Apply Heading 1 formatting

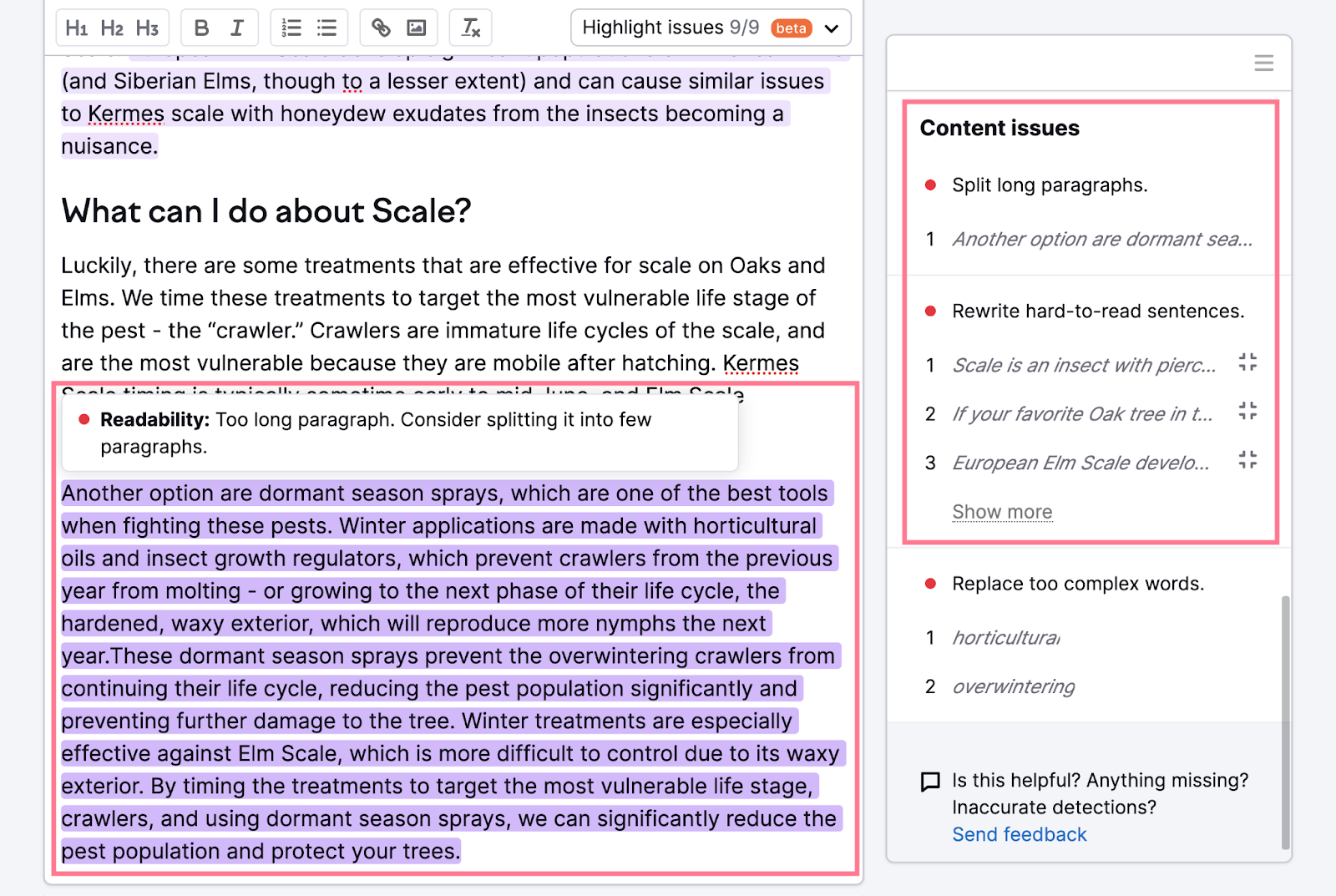tap(77, 28)
